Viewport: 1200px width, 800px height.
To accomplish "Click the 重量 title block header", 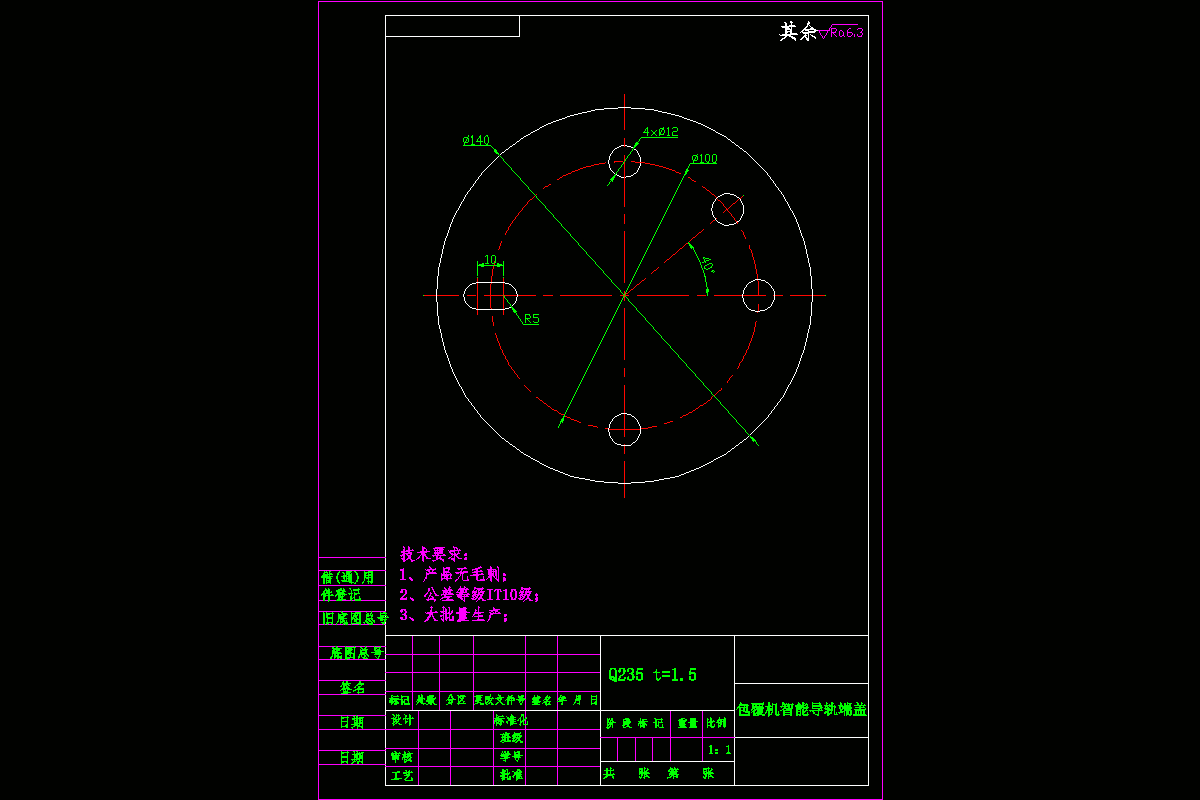I will click(687, 722).
